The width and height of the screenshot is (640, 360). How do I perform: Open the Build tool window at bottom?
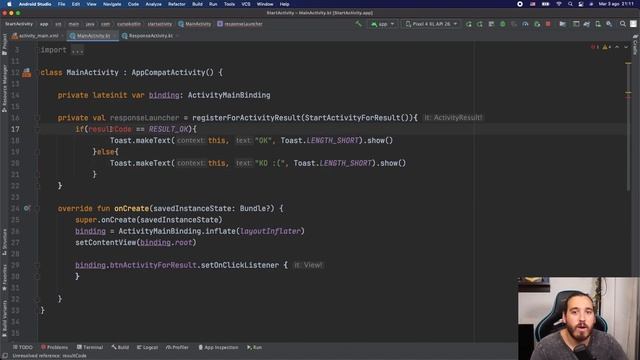(120, 347)
